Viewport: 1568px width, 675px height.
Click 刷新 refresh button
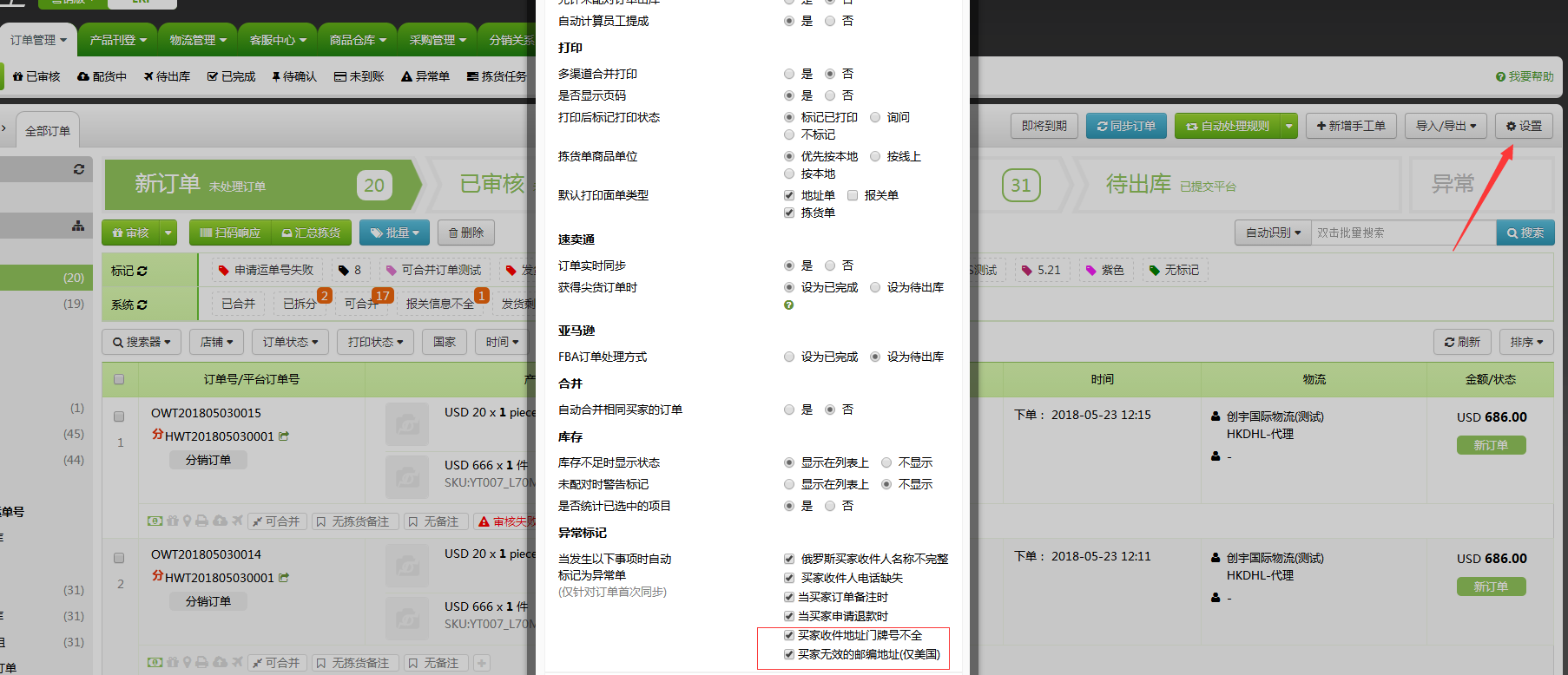pos(1462,342)
